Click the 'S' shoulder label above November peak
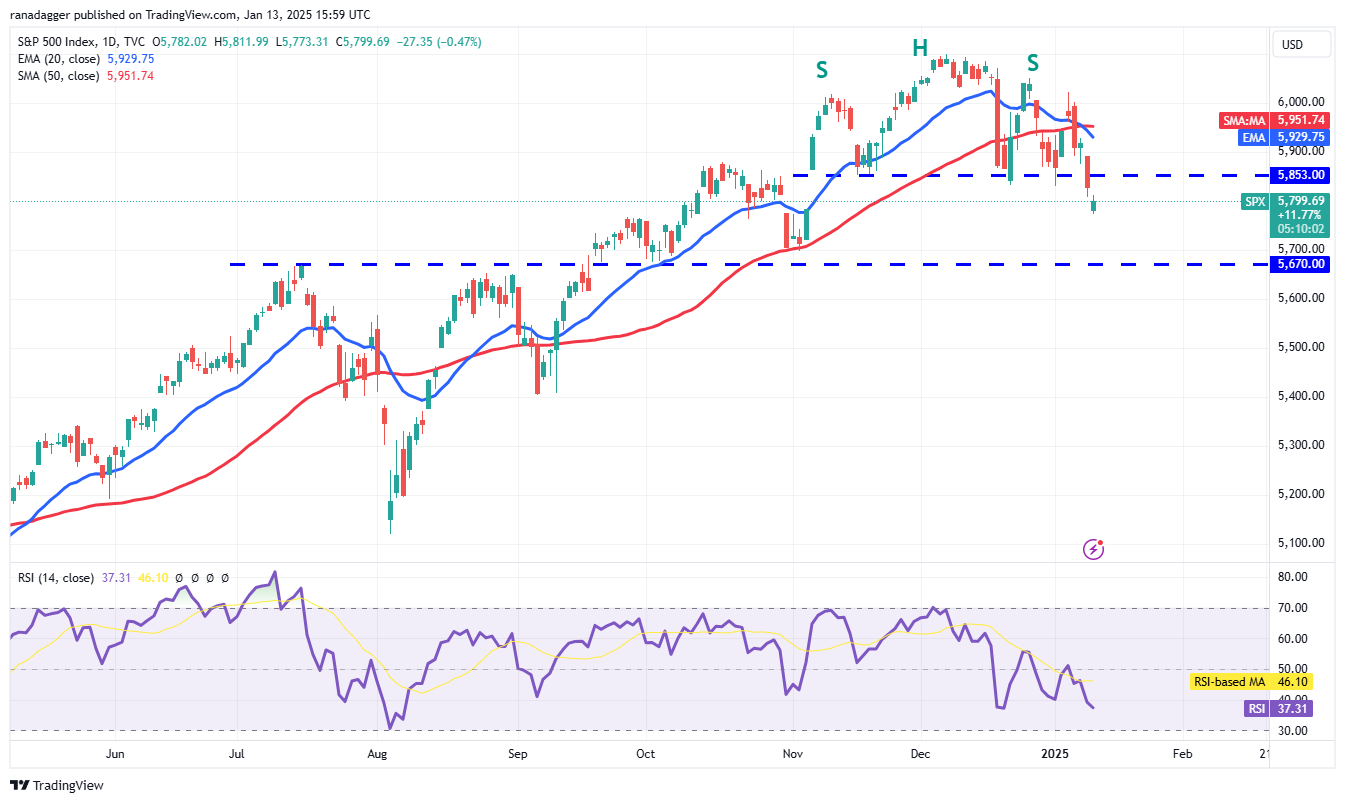Screen dimensions: 1345x803 click(822, 70)
